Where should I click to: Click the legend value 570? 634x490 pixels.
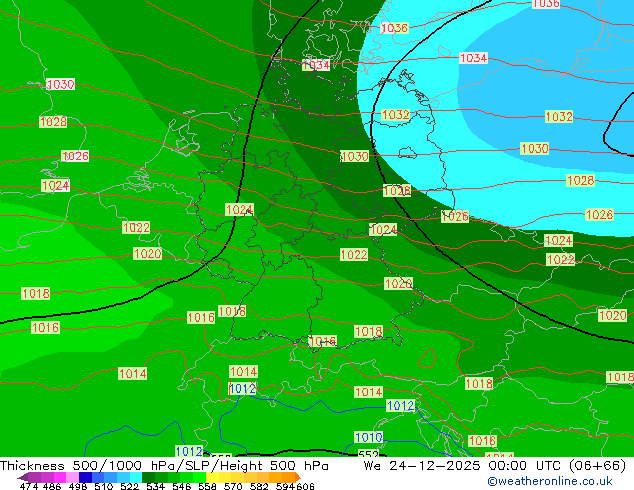click(x=233, y=486)
